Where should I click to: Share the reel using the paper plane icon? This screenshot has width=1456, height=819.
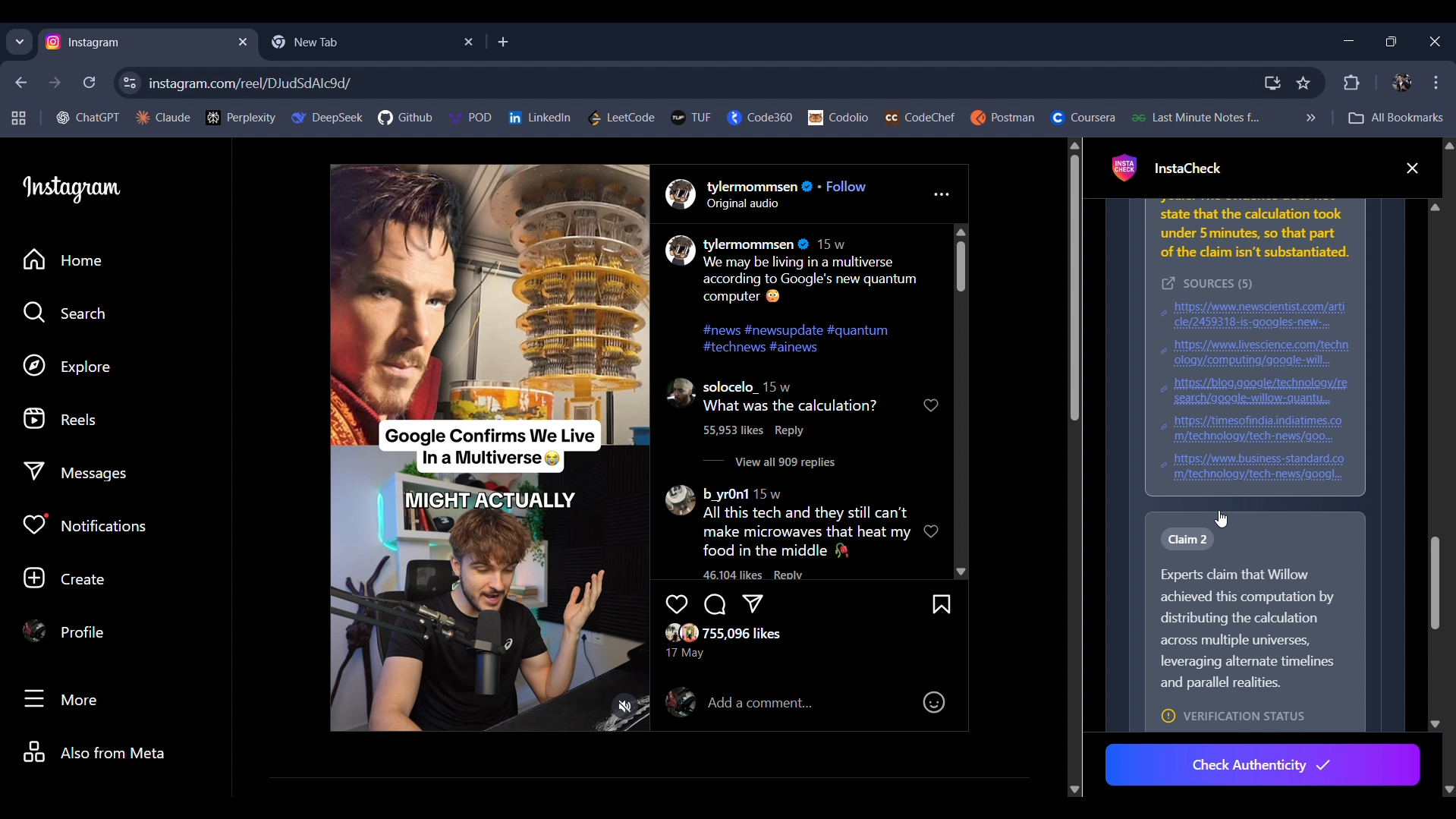pyautogui.click(x=753, y=604)
